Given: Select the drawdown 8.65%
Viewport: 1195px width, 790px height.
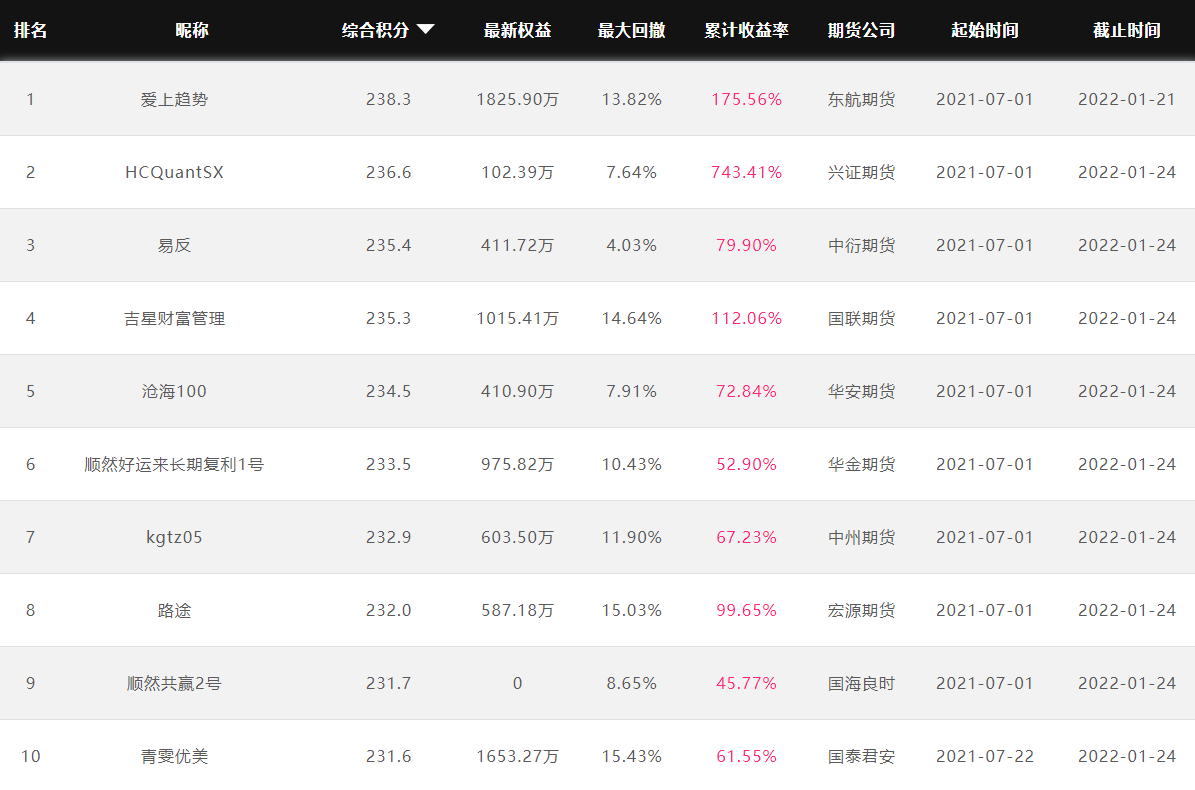Looking at the screenshot, I should 632,683.
